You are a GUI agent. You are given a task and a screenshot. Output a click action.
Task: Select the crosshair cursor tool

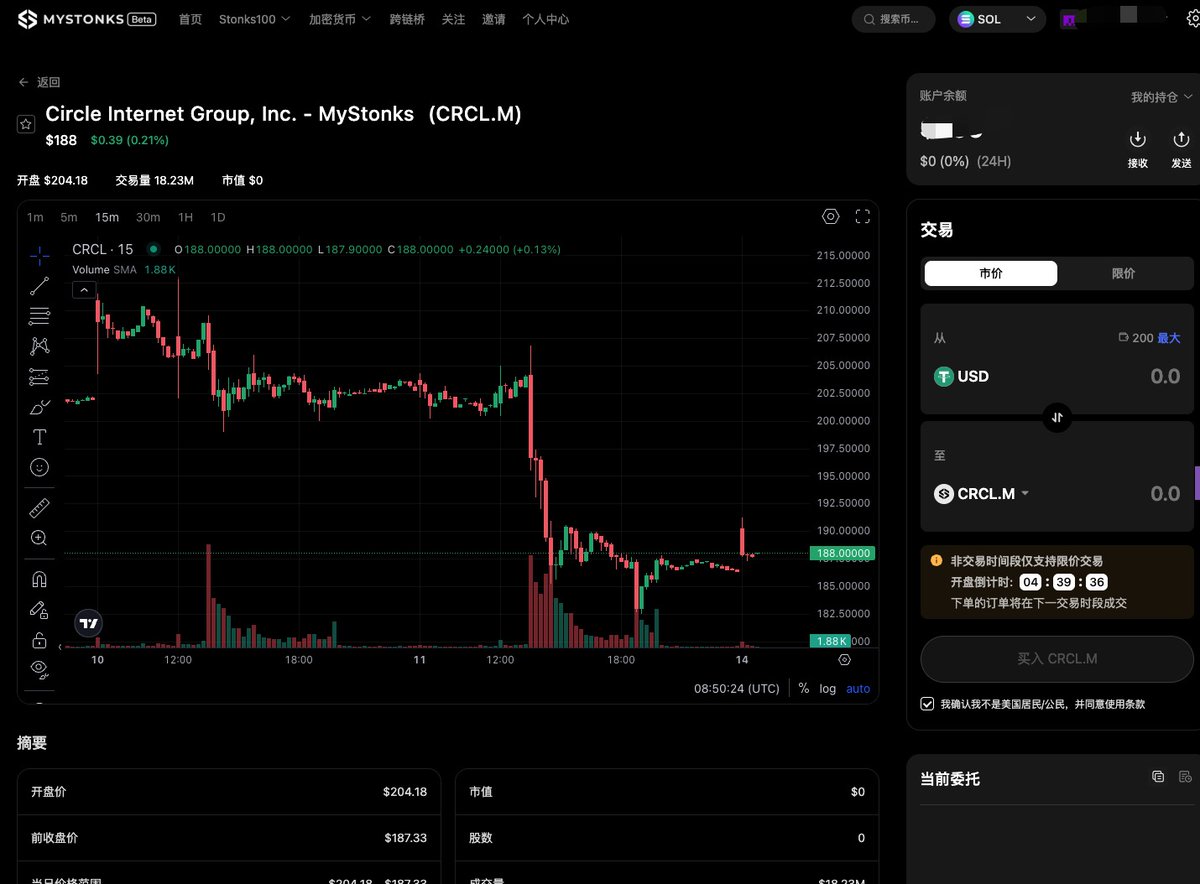pos(39,256)
